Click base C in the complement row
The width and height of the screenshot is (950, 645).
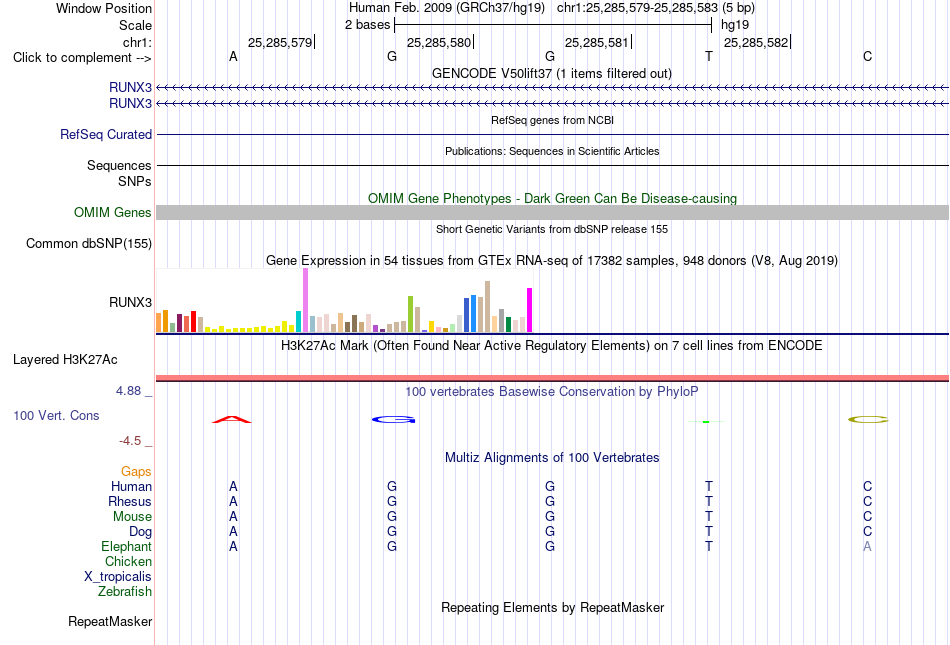(x=868, y=57)
